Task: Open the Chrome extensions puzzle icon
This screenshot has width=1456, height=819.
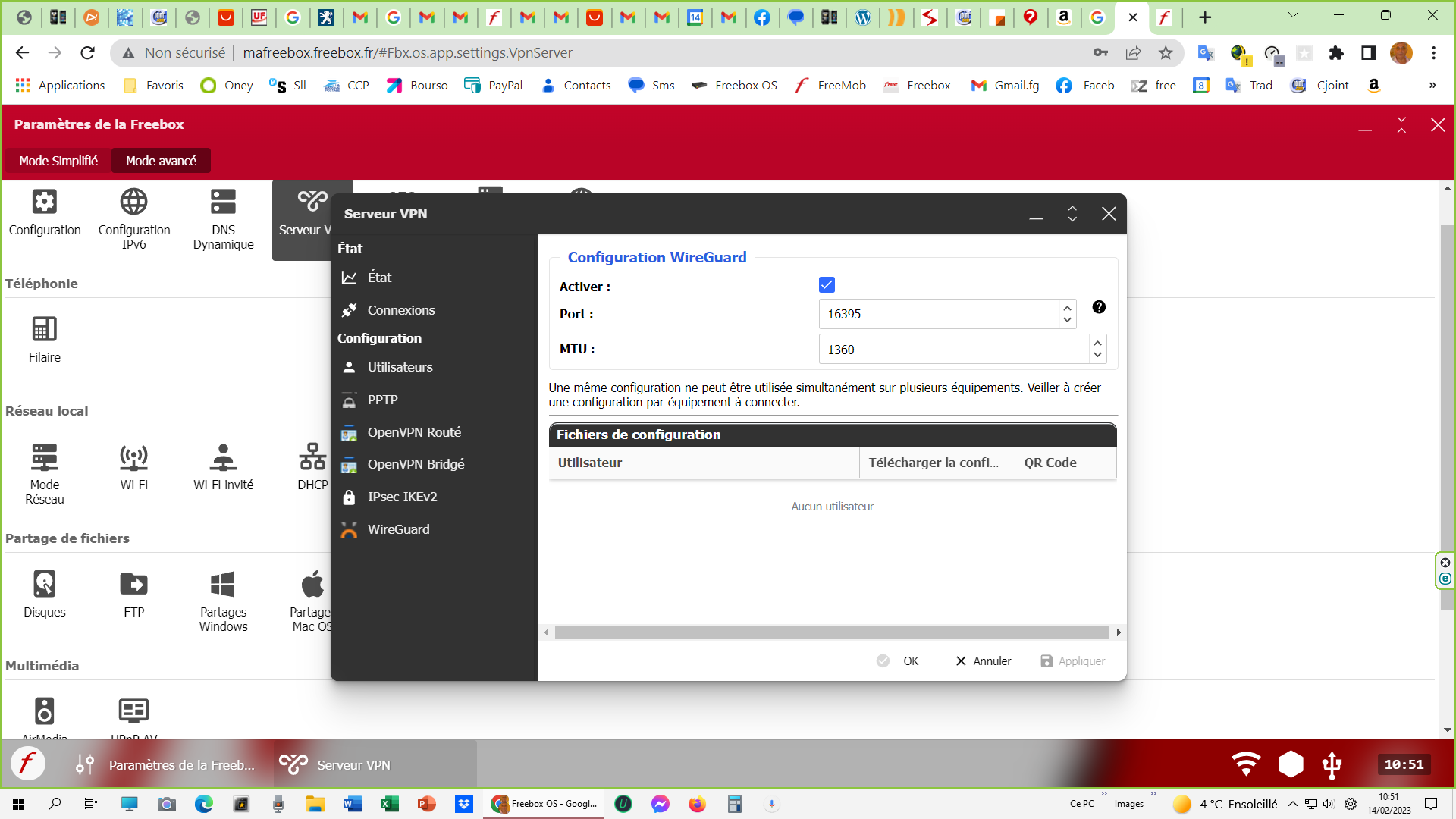Action: (1336, 53)
